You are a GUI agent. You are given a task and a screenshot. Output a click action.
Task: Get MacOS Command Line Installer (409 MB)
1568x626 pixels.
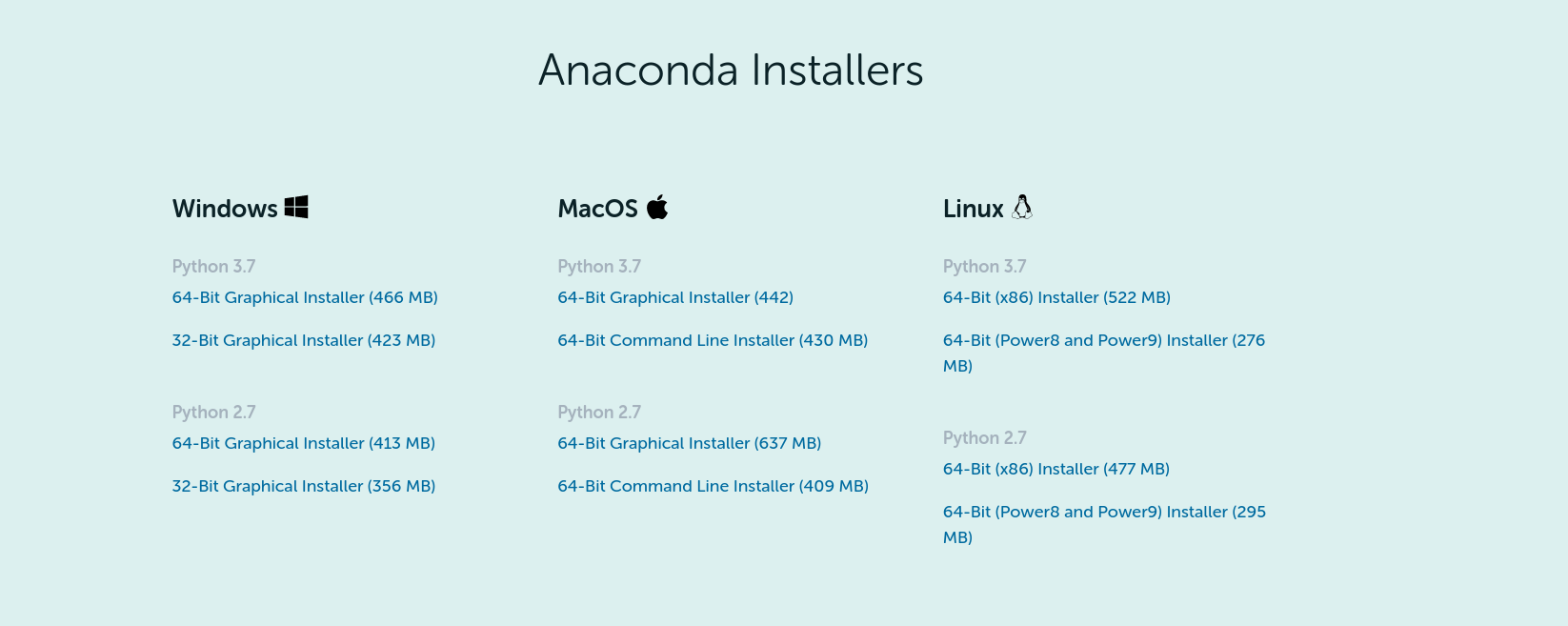713,486
